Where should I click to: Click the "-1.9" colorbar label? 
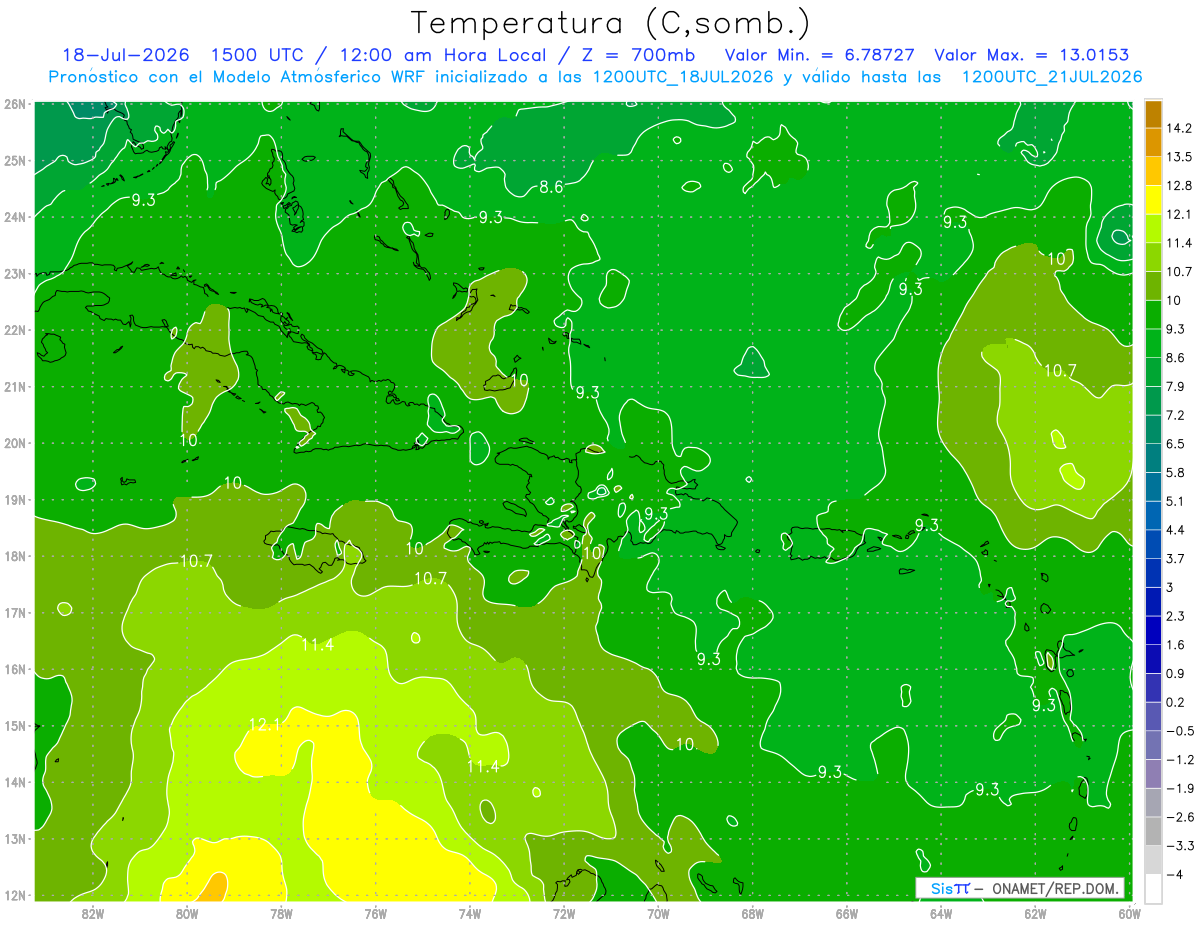tap(1180, 788)
